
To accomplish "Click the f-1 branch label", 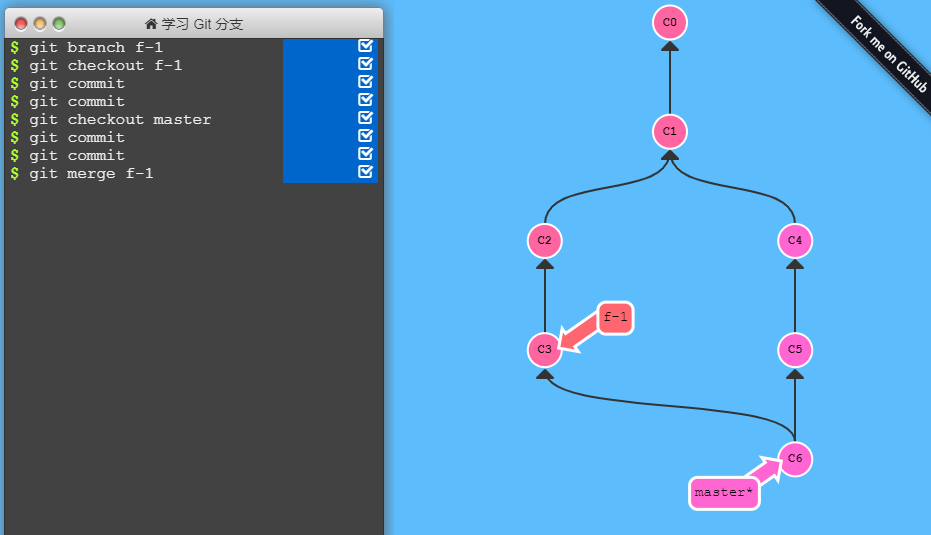I will click(616, 318).
